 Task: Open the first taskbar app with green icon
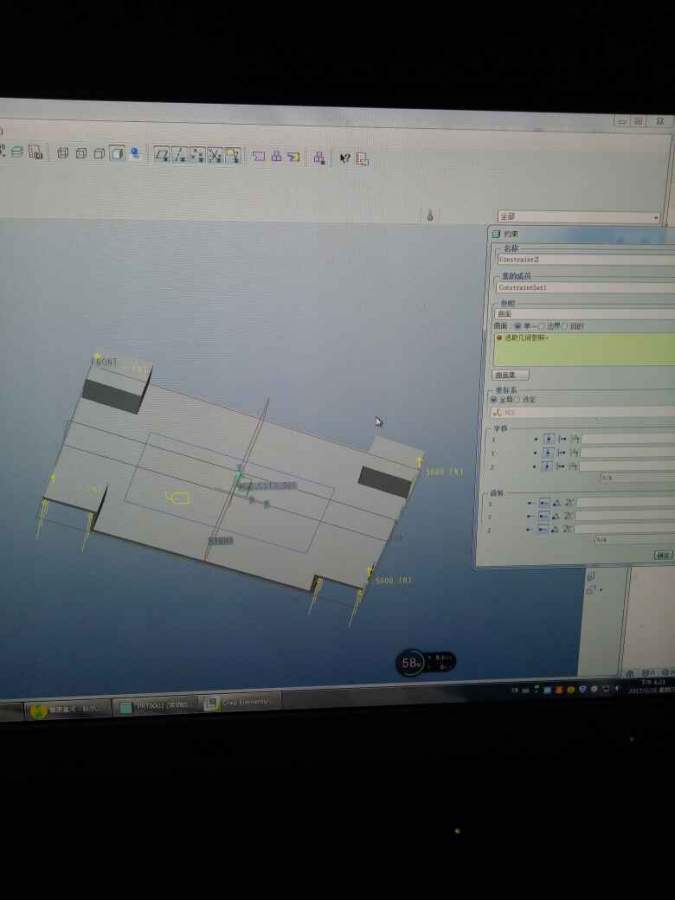click(67, 709)
